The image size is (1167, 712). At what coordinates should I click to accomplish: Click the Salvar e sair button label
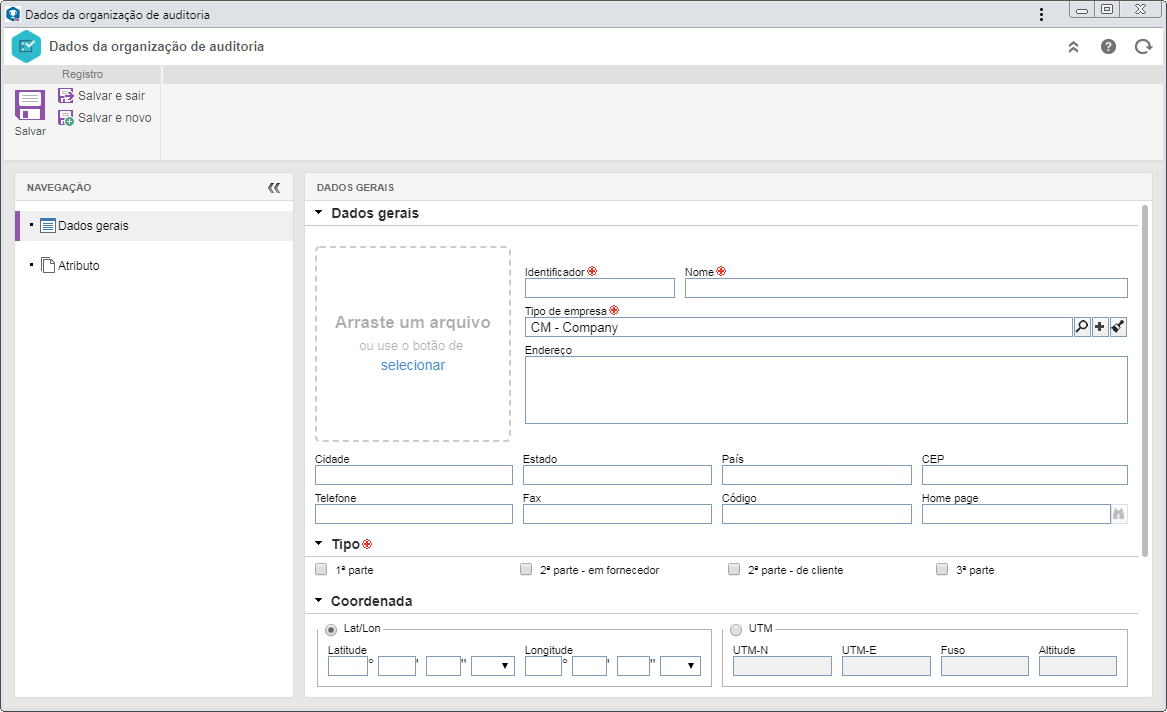click(112, 95)
